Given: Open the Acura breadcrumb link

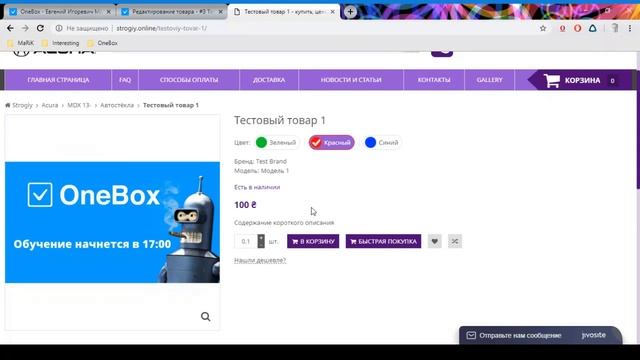Looking at the screenshot, I should pyautogui.click(x=50, y=105).
